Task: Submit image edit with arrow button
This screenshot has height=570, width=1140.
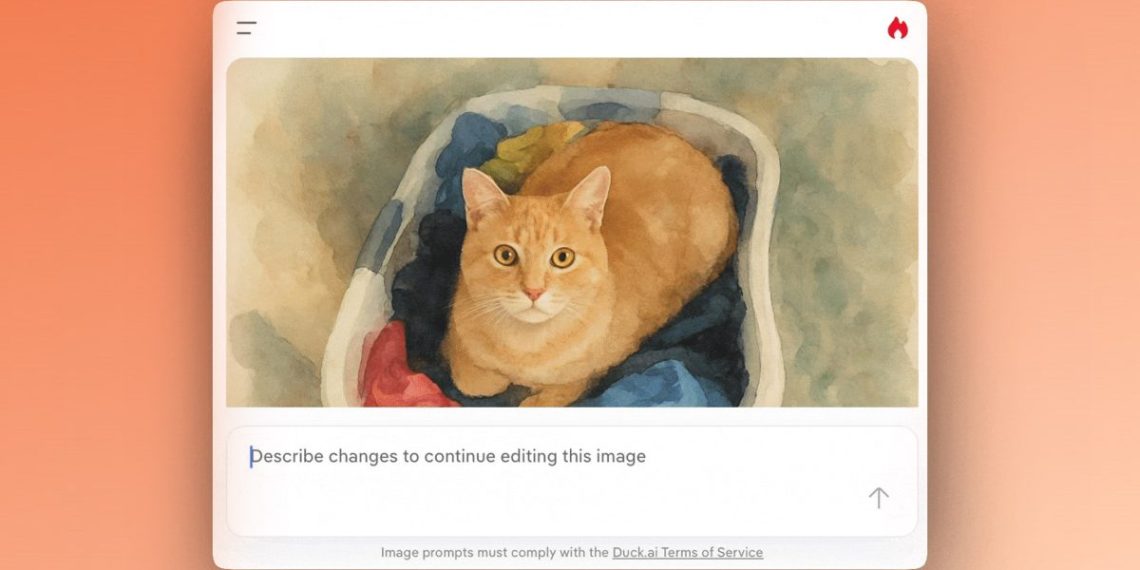Action: [x=878, y=498]
